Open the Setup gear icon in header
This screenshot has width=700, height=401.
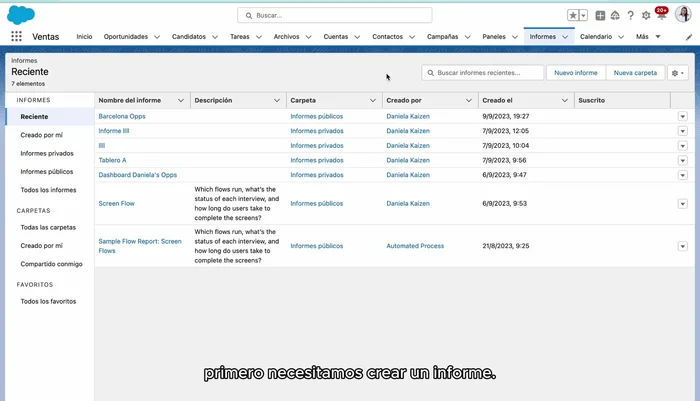coord(645,16)
